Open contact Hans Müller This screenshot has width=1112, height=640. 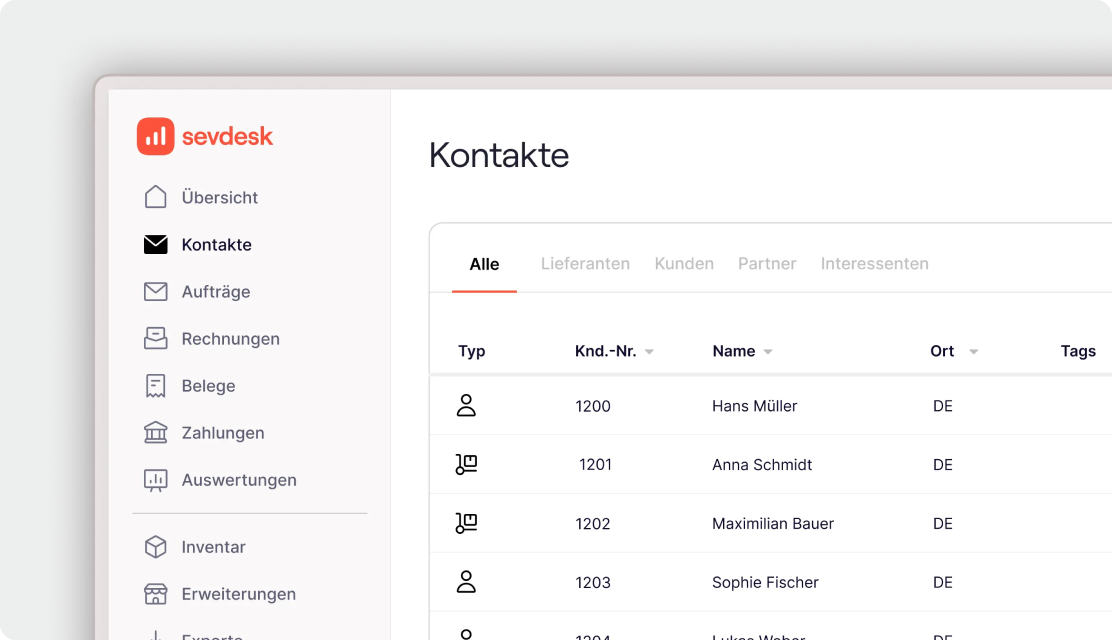pos(755,406)
